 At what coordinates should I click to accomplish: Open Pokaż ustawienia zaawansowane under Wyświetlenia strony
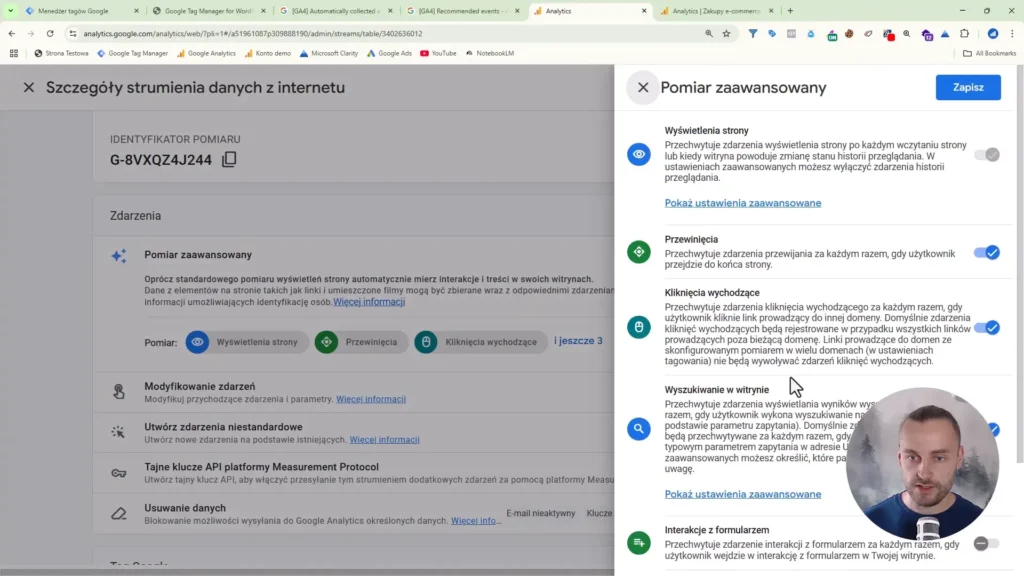click(743, 203)
